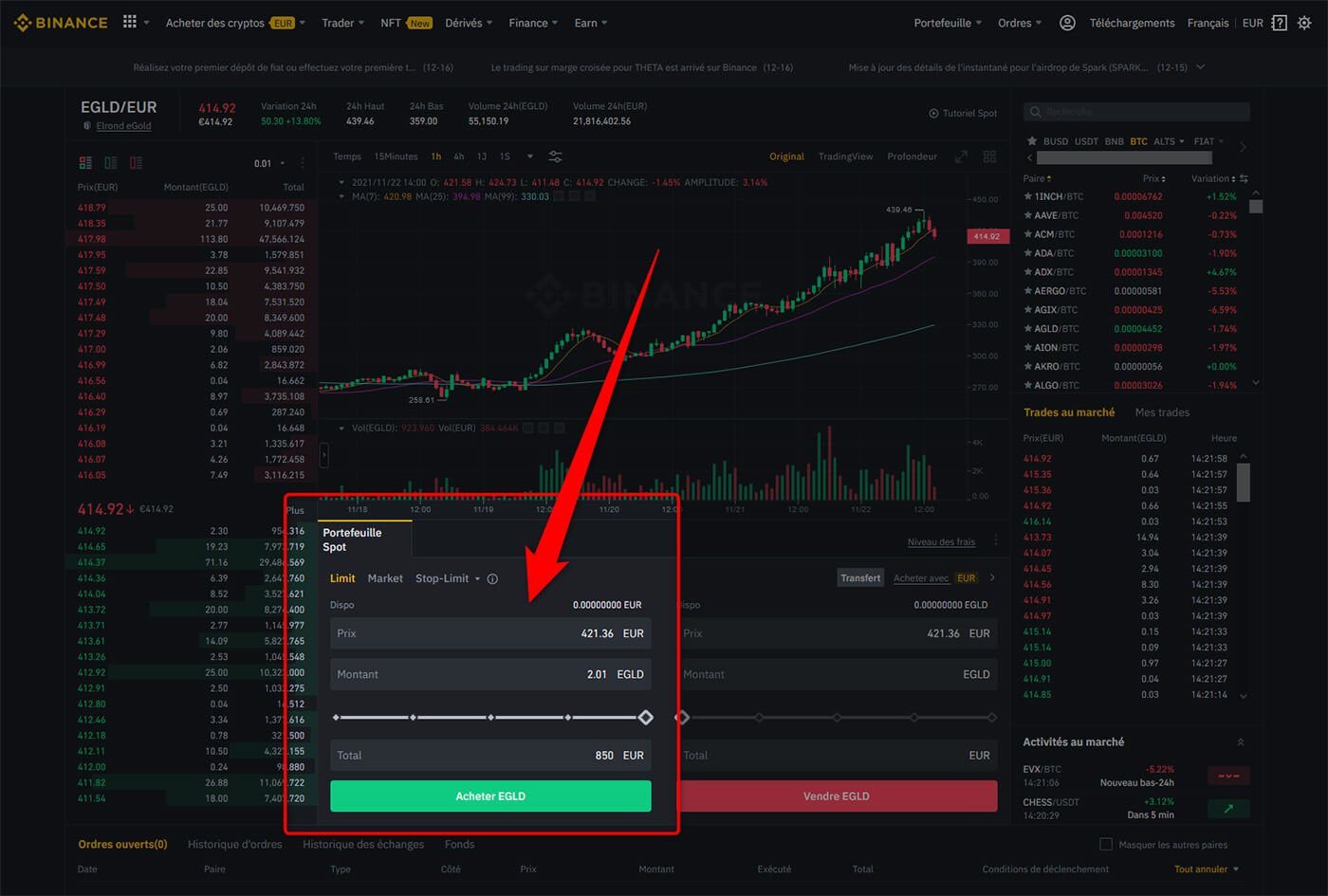Click the star beside ADA/BTC
Viewport: 1328px width, 896px height.
[x=1027, y=253]
